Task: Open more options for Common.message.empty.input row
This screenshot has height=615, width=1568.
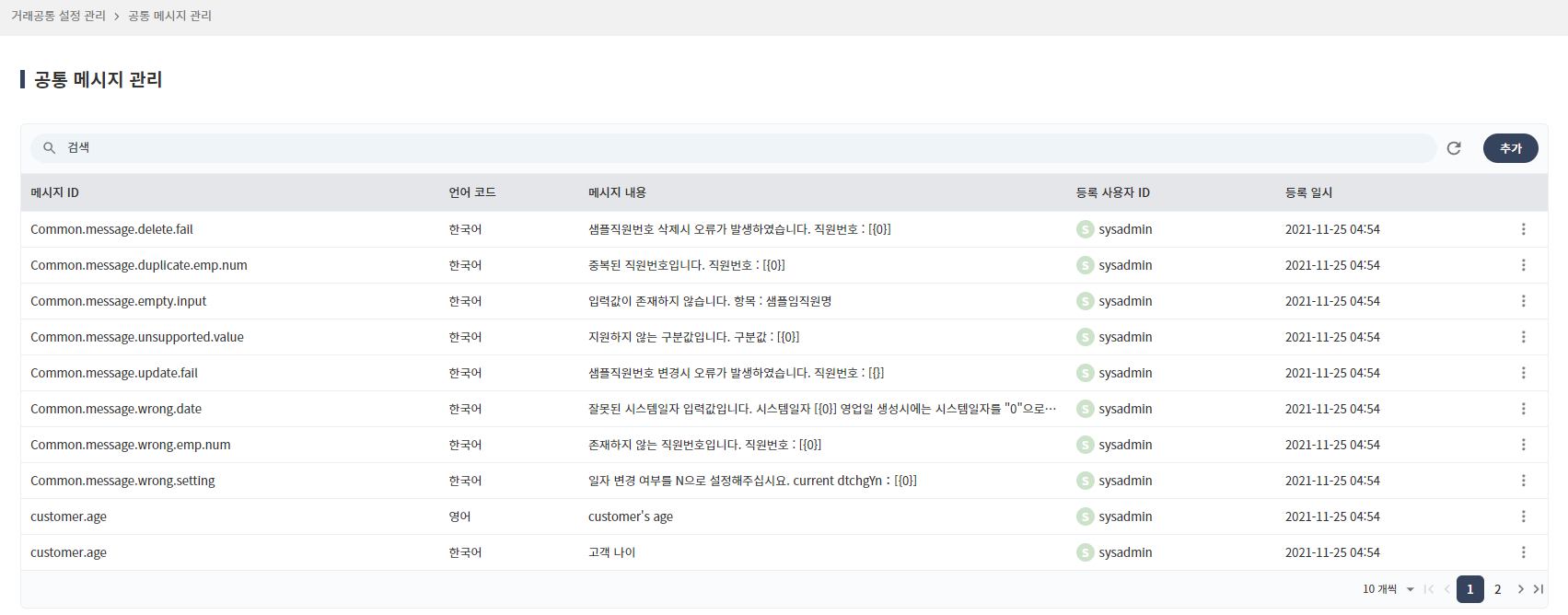Action: pyautogui.click(x=1523, y=301)
